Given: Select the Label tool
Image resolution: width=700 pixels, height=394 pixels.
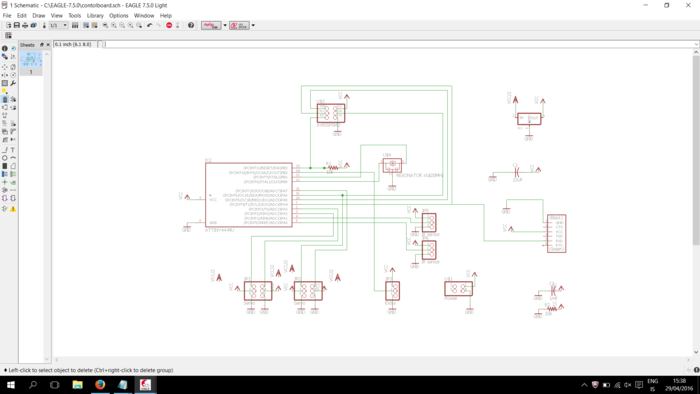Looking at the screenshot, I should pos(13,182).
